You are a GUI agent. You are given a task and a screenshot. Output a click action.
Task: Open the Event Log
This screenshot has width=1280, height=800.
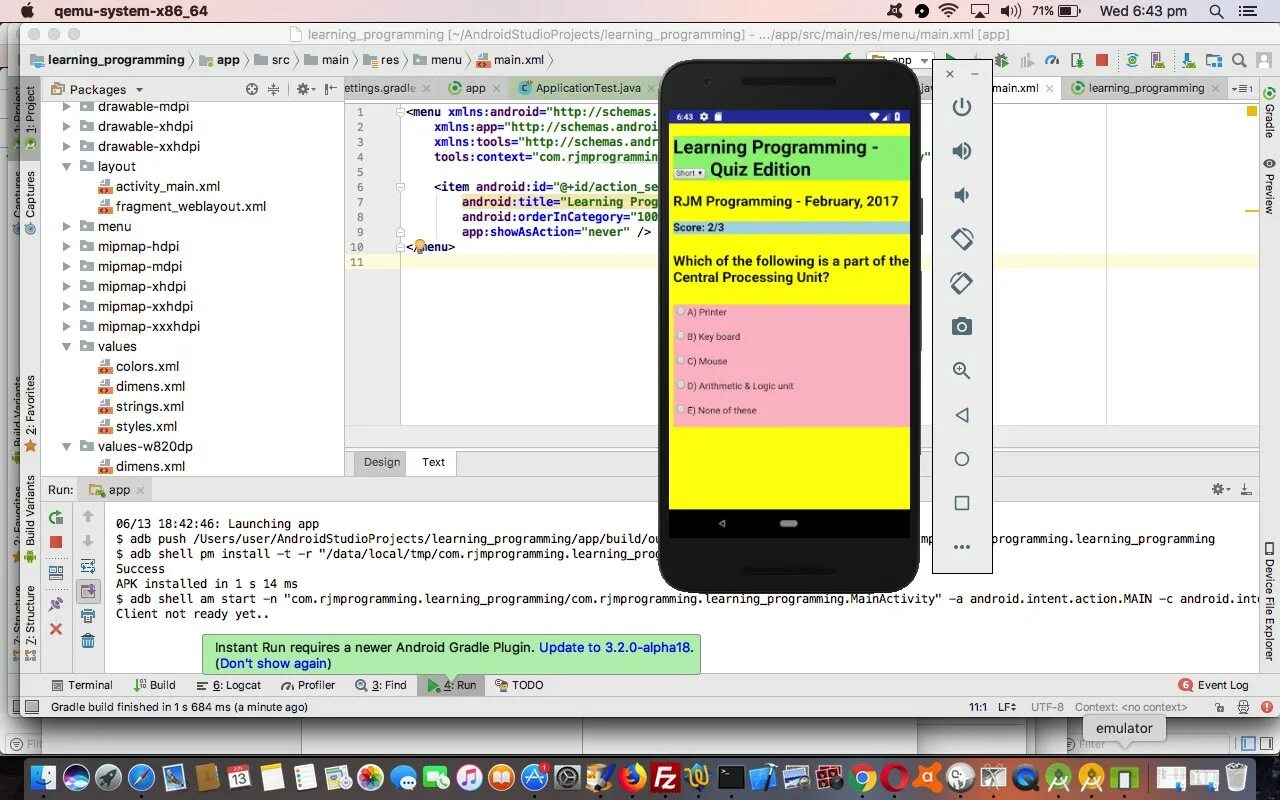coord(1214,685)
